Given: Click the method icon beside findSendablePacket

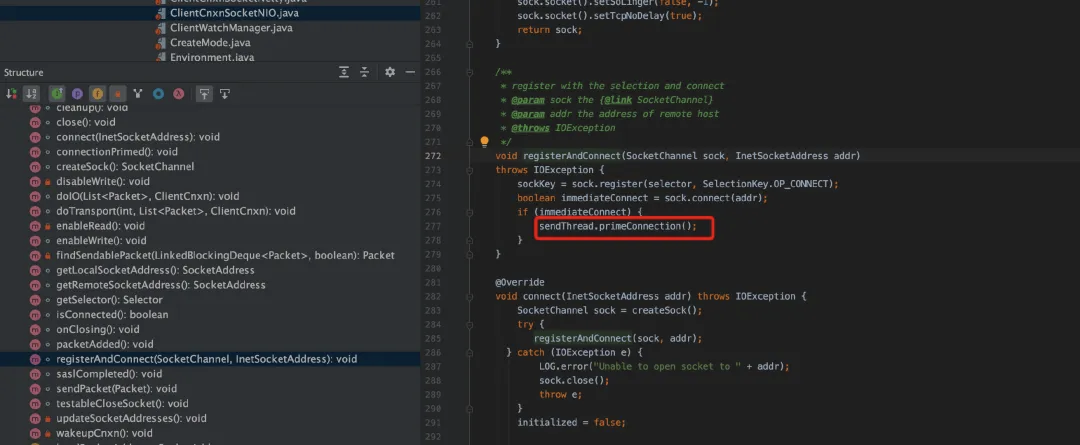Looking at the screenshot, I should pos(35,256).
